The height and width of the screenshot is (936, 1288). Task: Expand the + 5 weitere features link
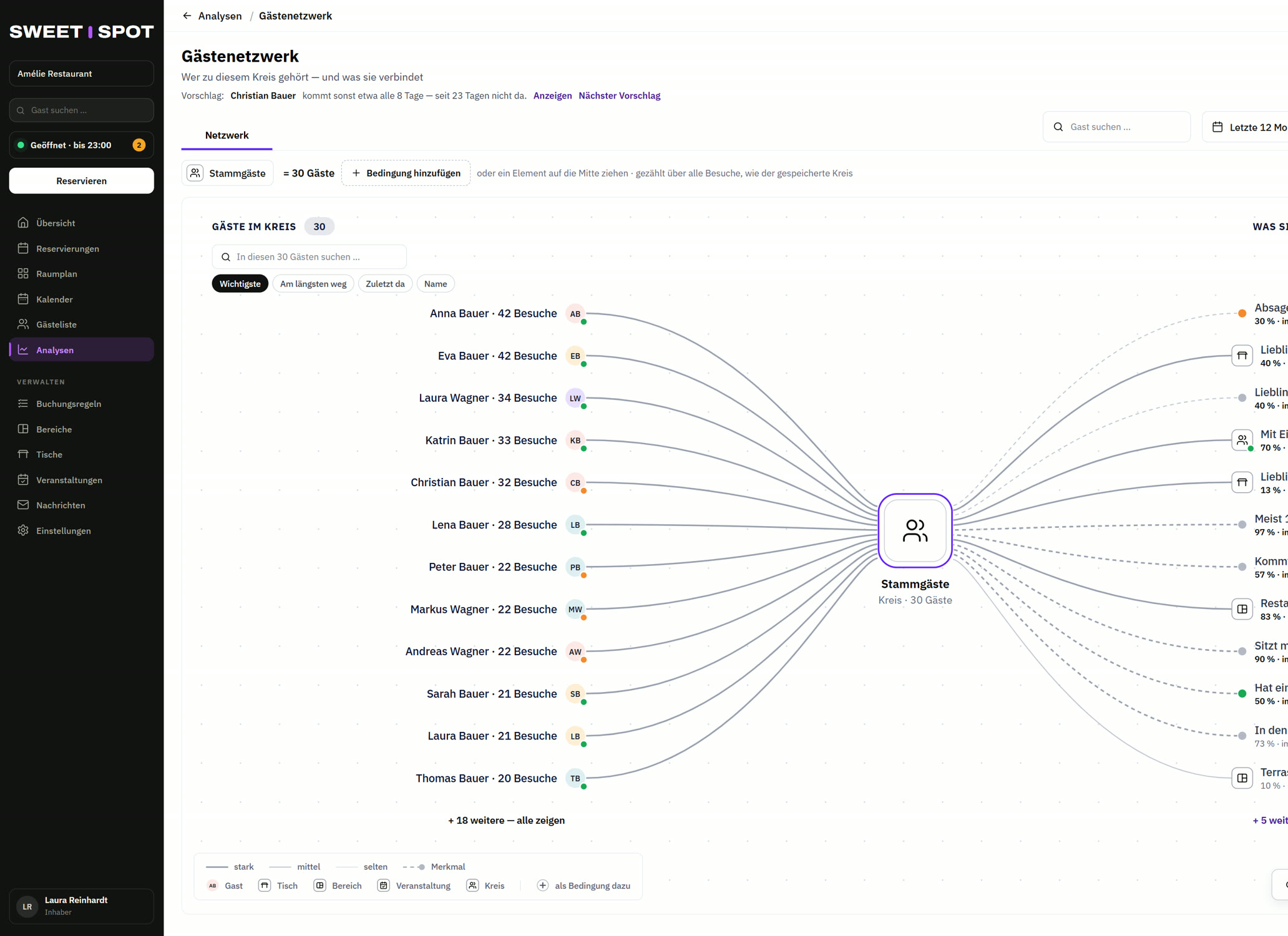[1270, 820]
